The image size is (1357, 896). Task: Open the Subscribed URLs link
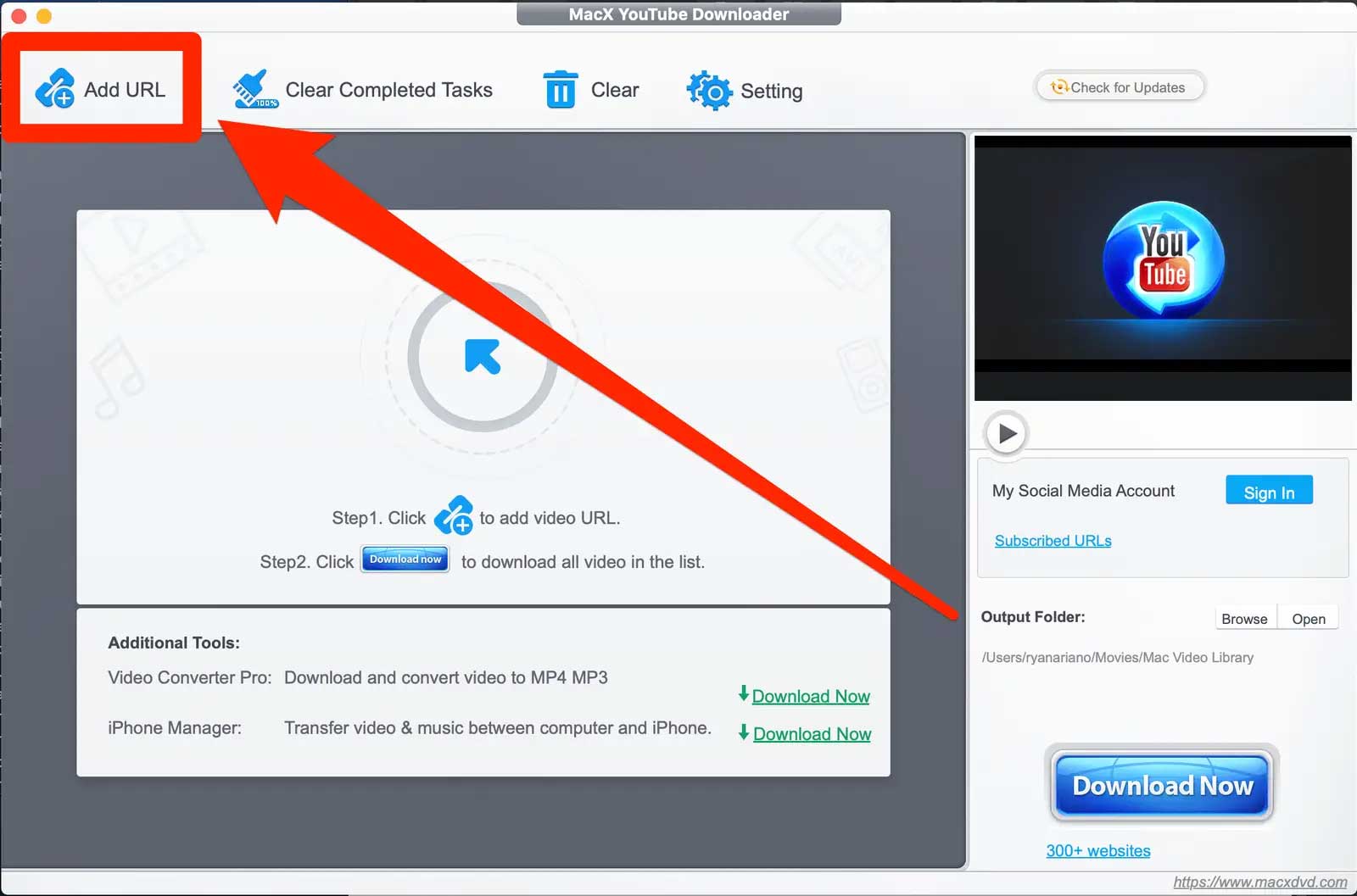1053,541
